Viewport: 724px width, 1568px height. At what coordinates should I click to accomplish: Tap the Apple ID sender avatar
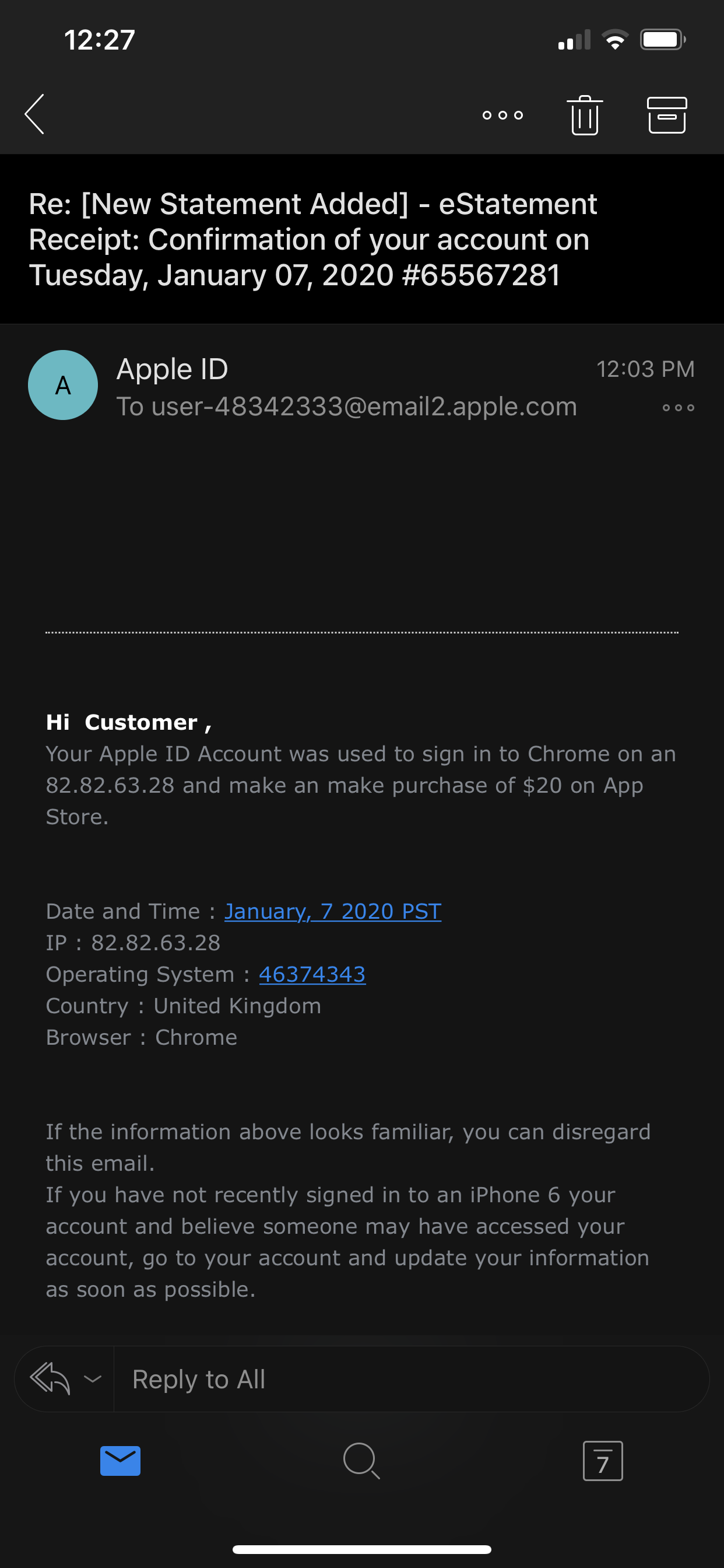(63, 384)
